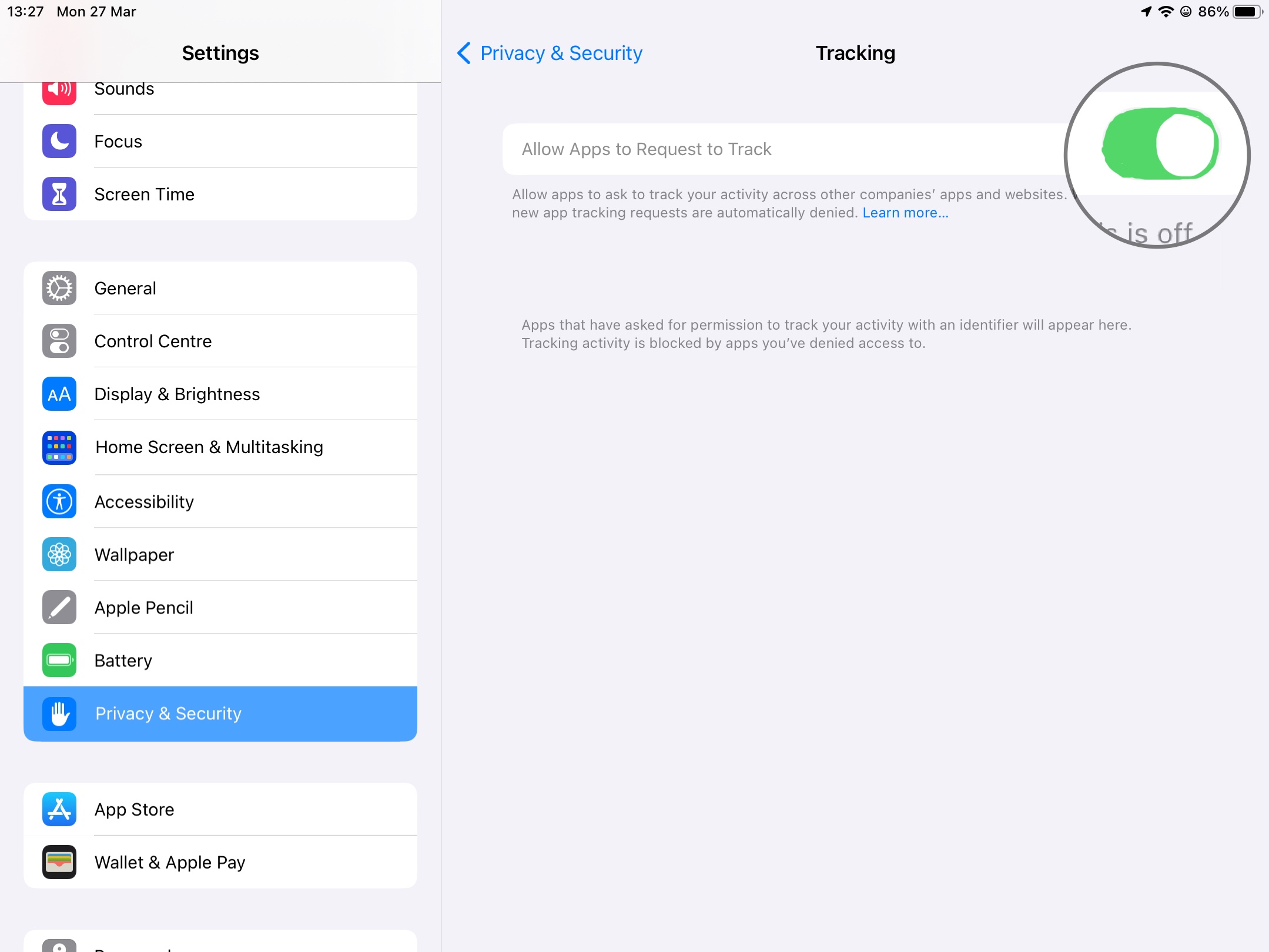1269x952 pixels.
Task: Open Focus settings via moon icon
Action: 59,141
